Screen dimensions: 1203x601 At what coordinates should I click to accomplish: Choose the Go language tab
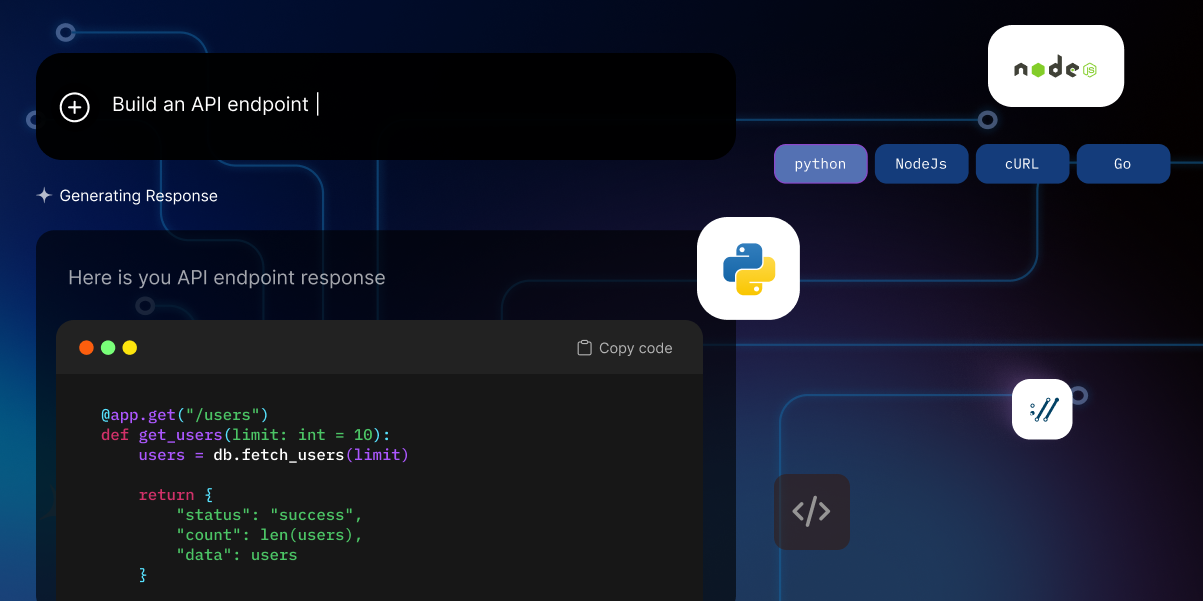[x=1123, y=164]
